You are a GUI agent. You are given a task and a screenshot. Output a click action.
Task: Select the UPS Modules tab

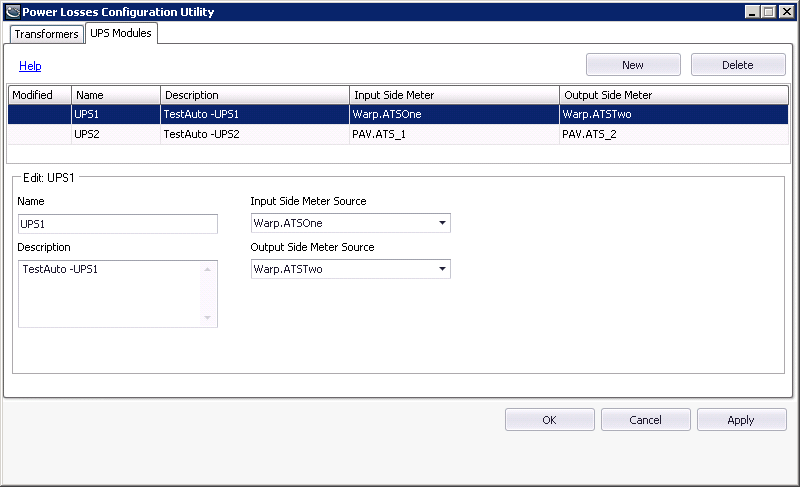(122, 33)
